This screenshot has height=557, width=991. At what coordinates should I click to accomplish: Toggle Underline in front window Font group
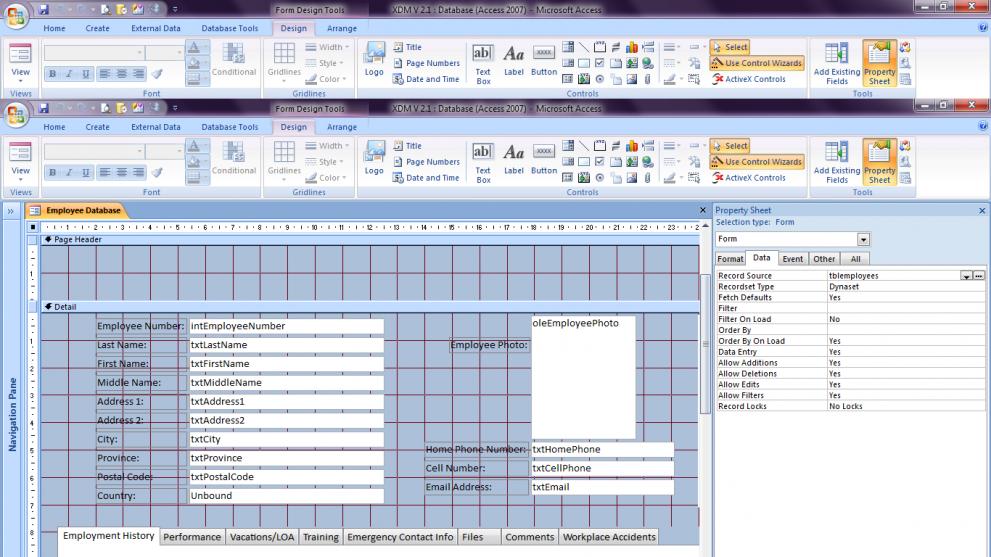click(x=85, y=172)
